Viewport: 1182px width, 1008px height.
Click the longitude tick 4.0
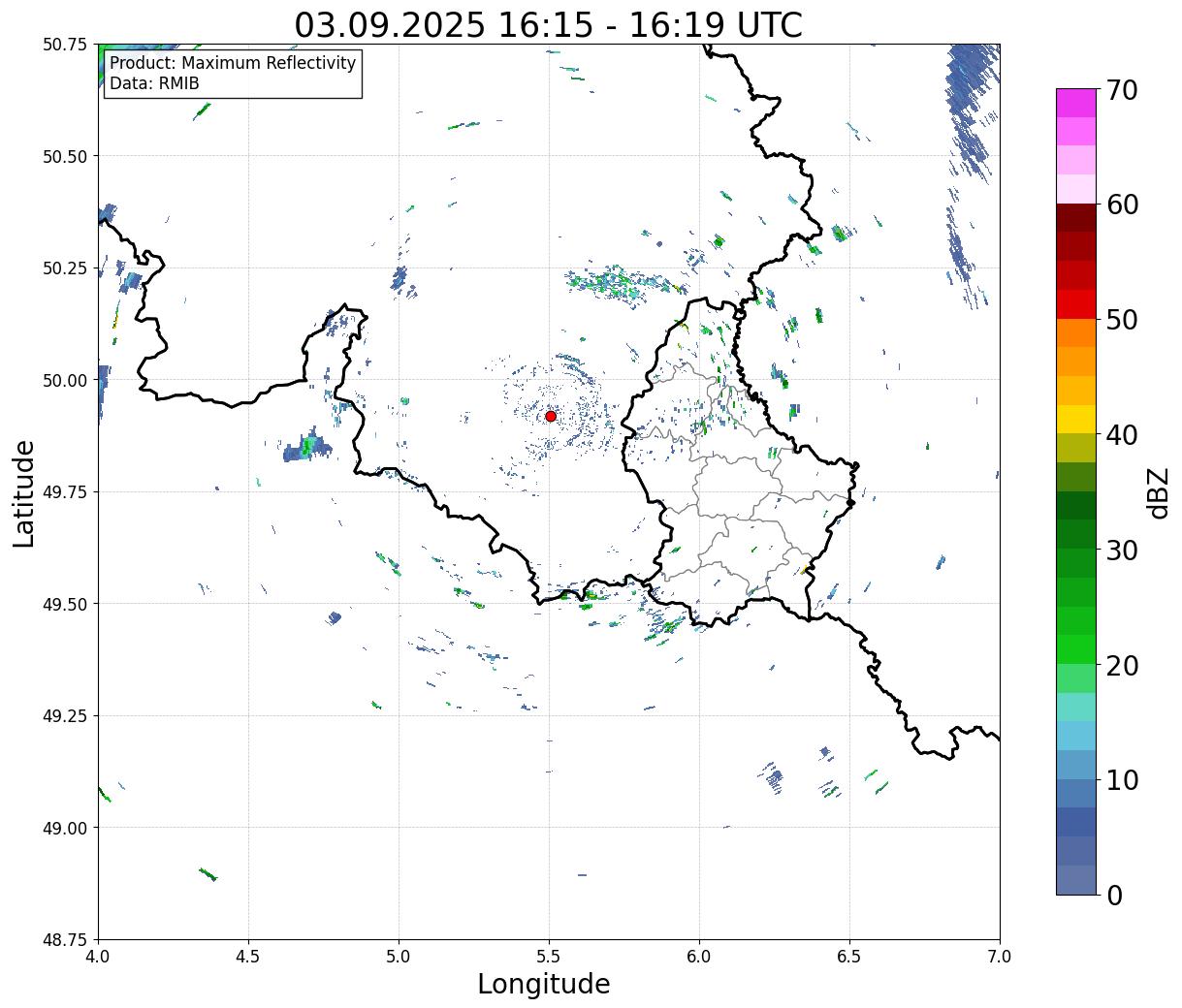[98, 957]
